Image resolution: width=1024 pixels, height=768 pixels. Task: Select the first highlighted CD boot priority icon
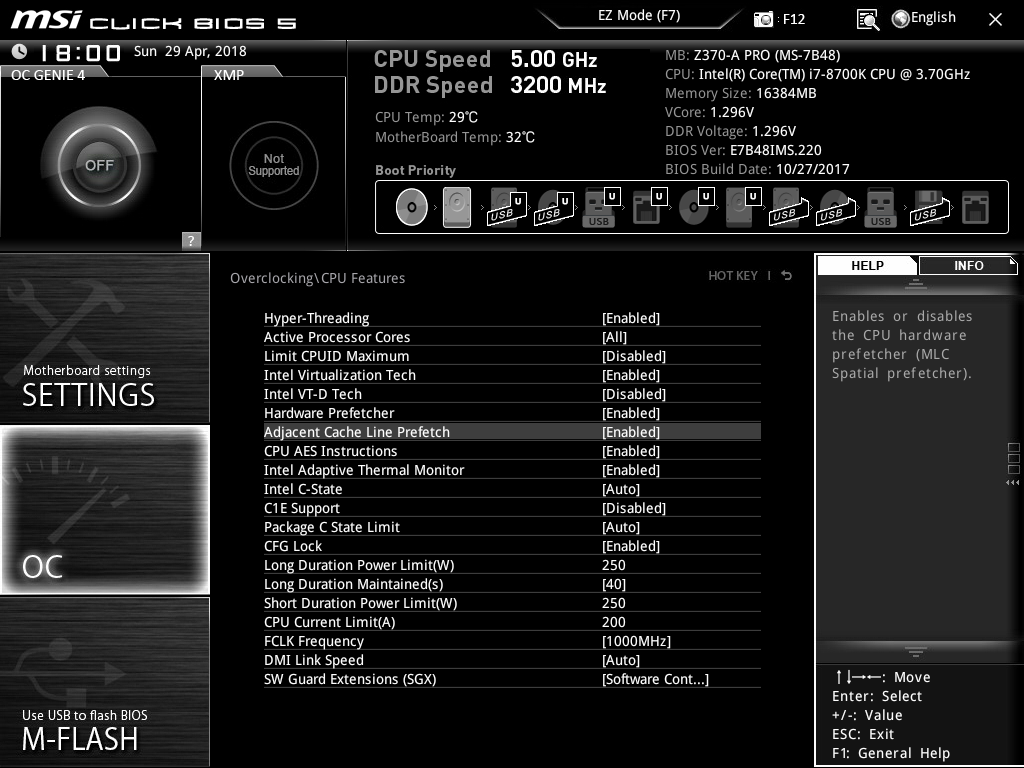[411, 207]
